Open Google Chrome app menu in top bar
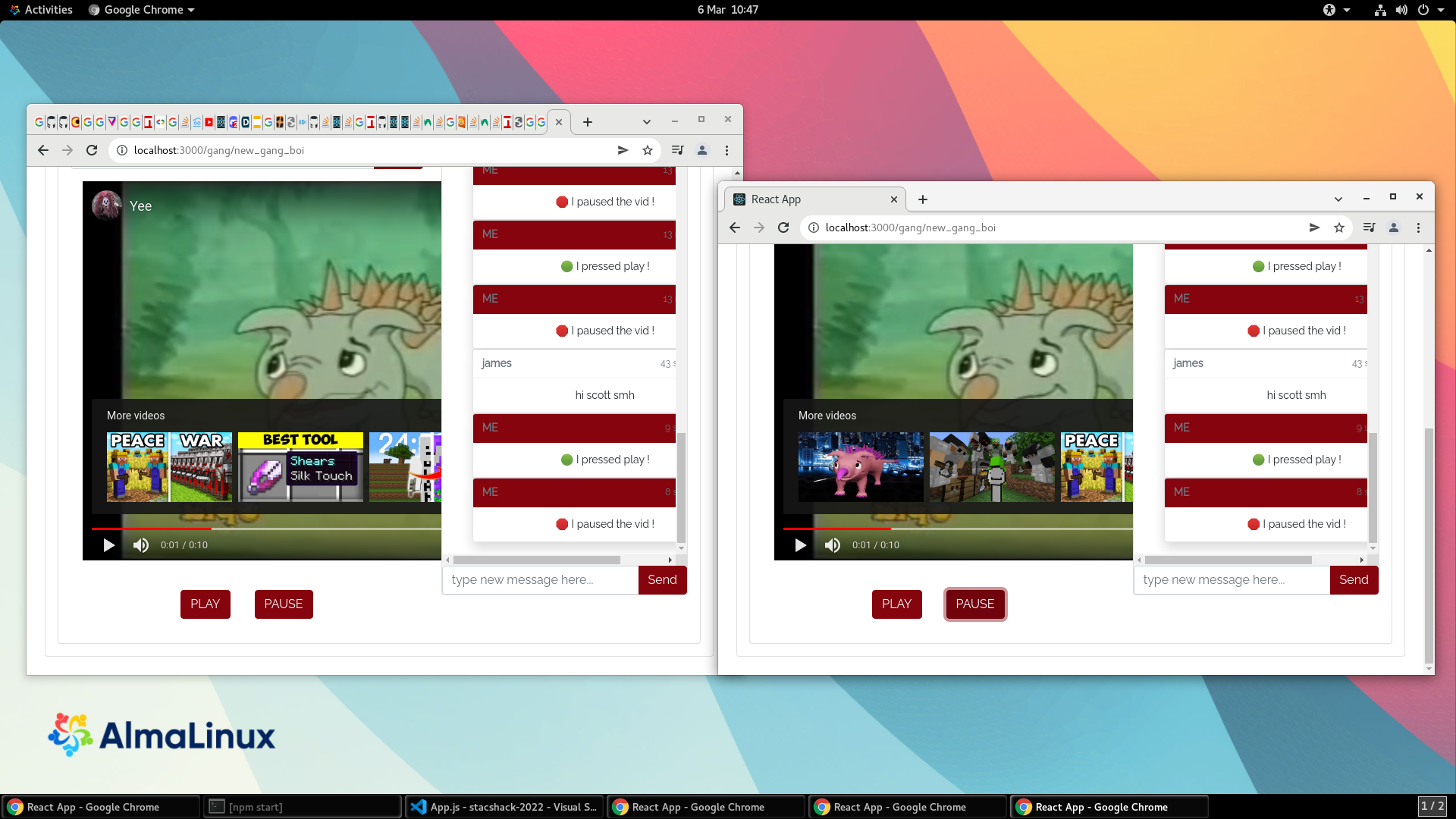Screen dimensions: 1456x819 (x=142, y=10)
